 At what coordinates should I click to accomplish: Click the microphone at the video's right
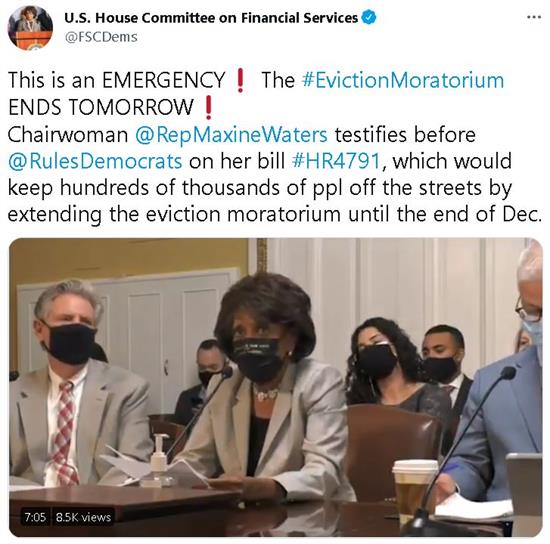coord(460,452)
